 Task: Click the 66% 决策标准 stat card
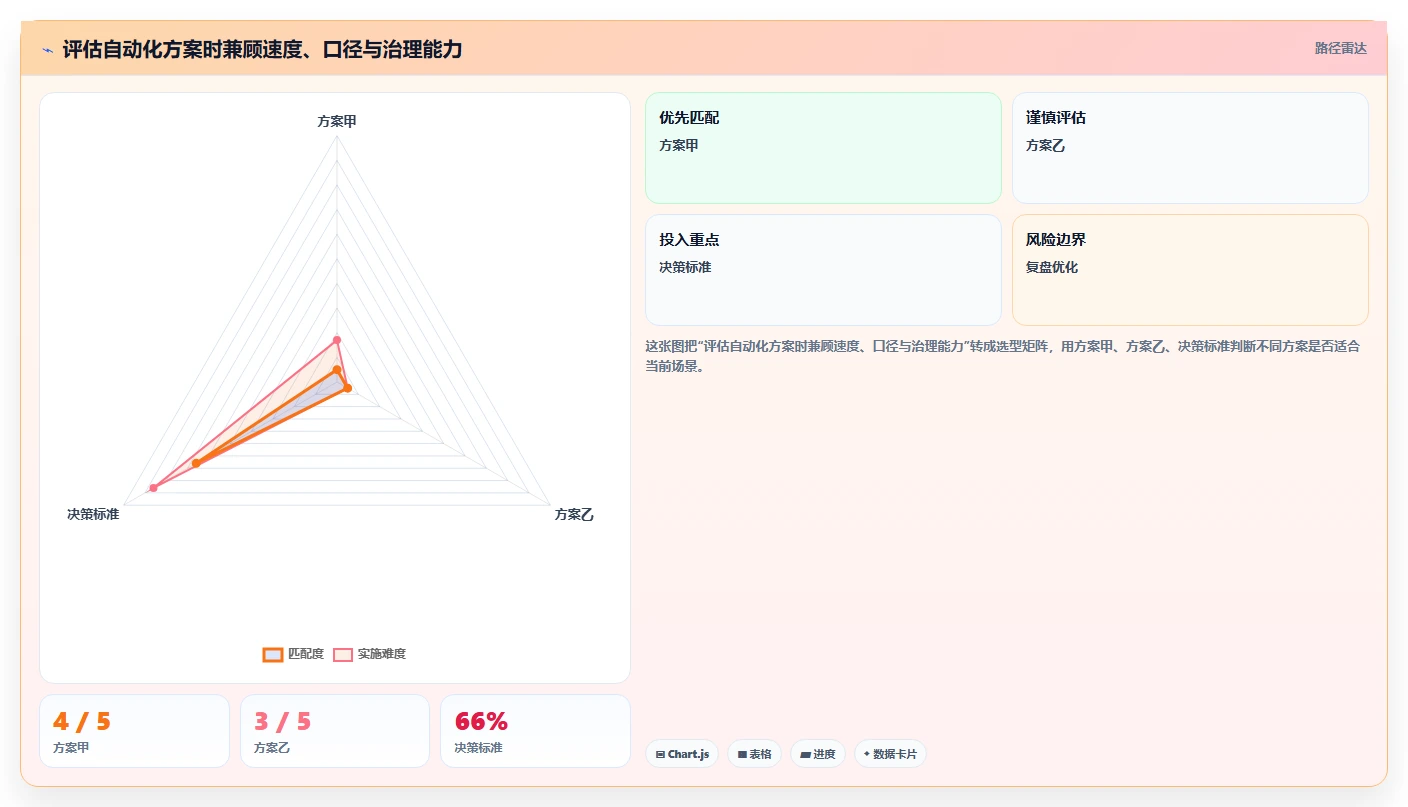[x=535, y=731]
